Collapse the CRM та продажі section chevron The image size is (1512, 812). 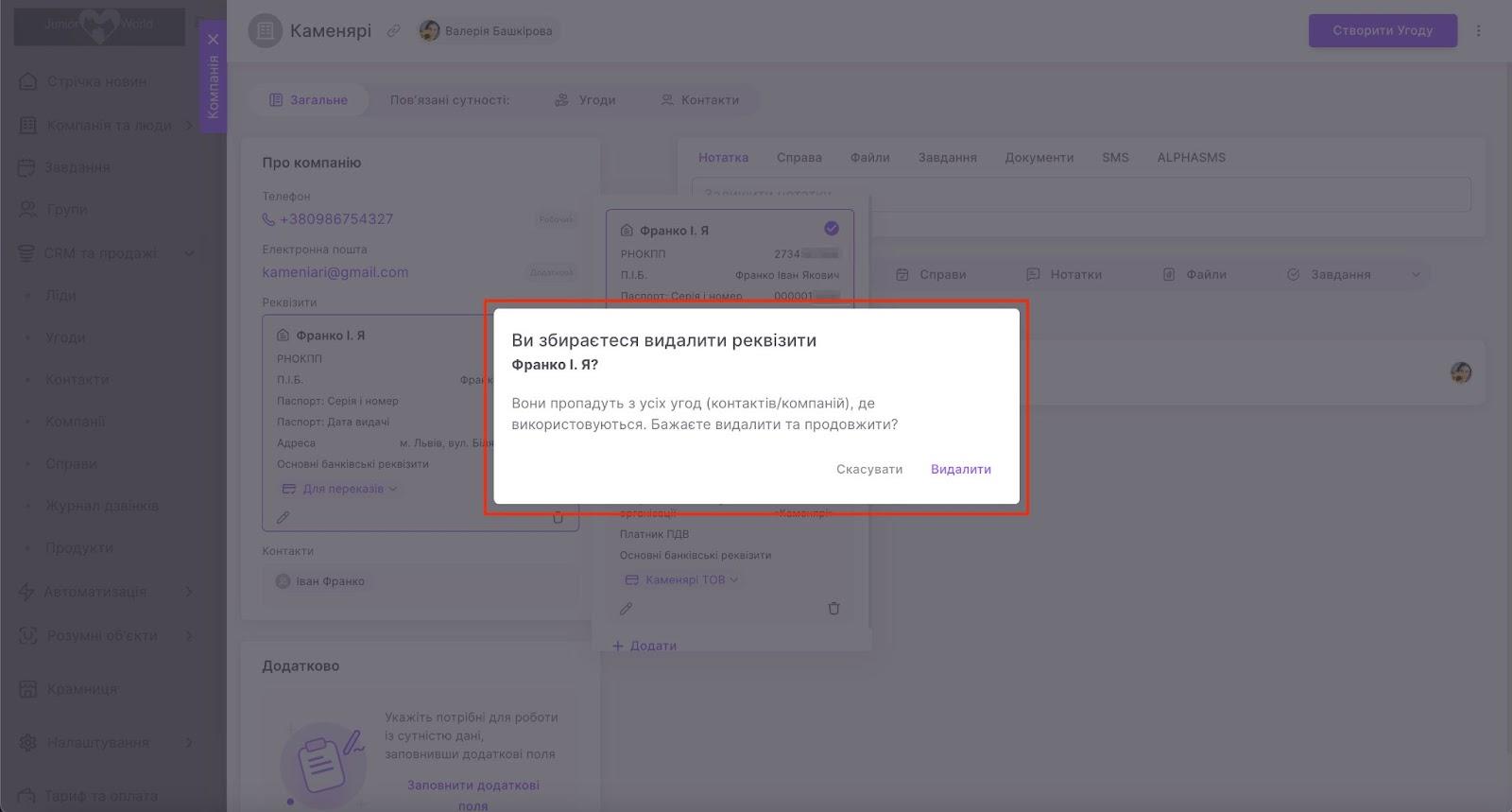tap(189, 252)
